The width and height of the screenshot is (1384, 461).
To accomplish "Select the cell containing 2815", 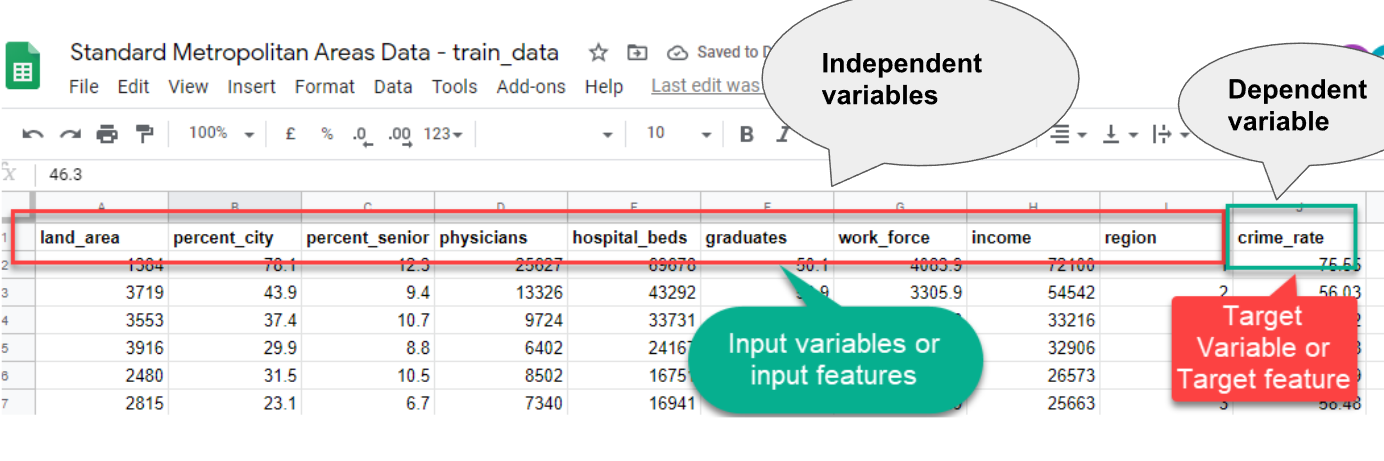I will 101,403.
